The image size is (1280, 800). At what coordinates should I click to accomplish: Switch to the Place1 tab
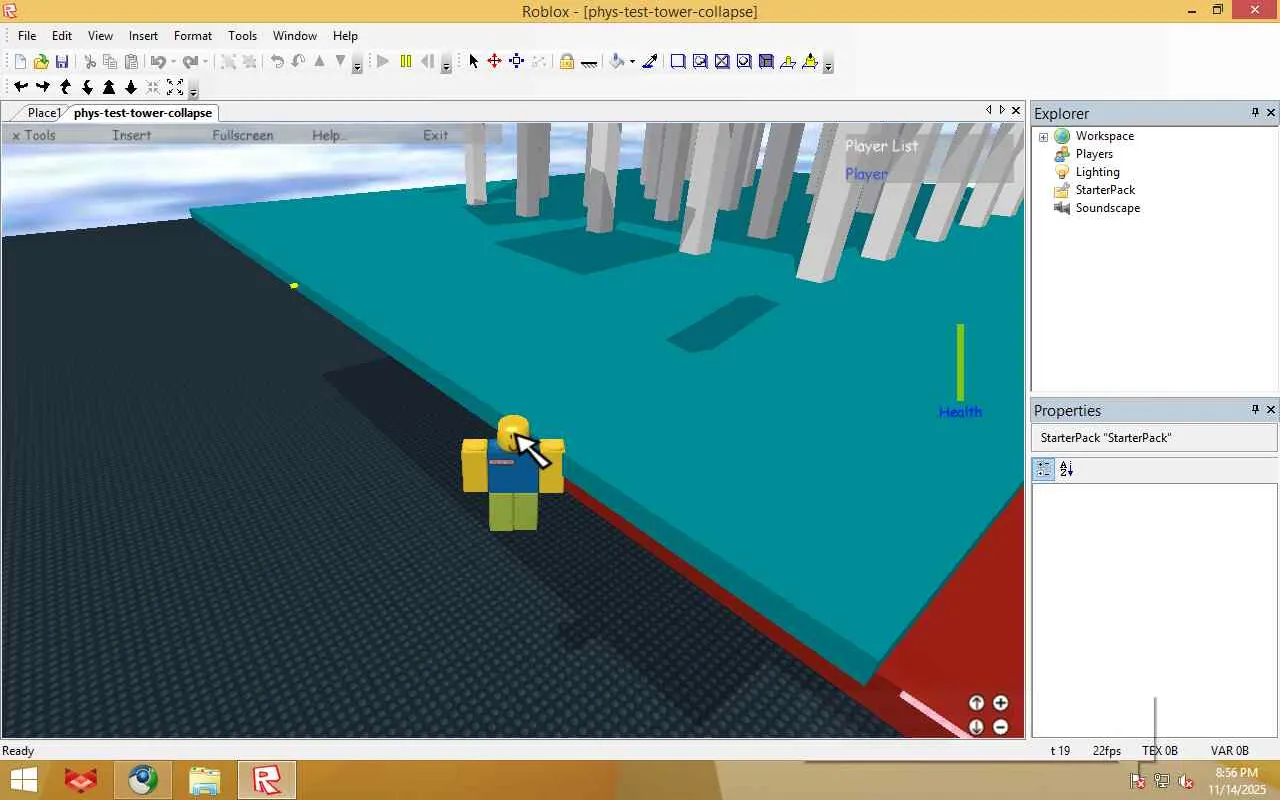click(44, 113)
